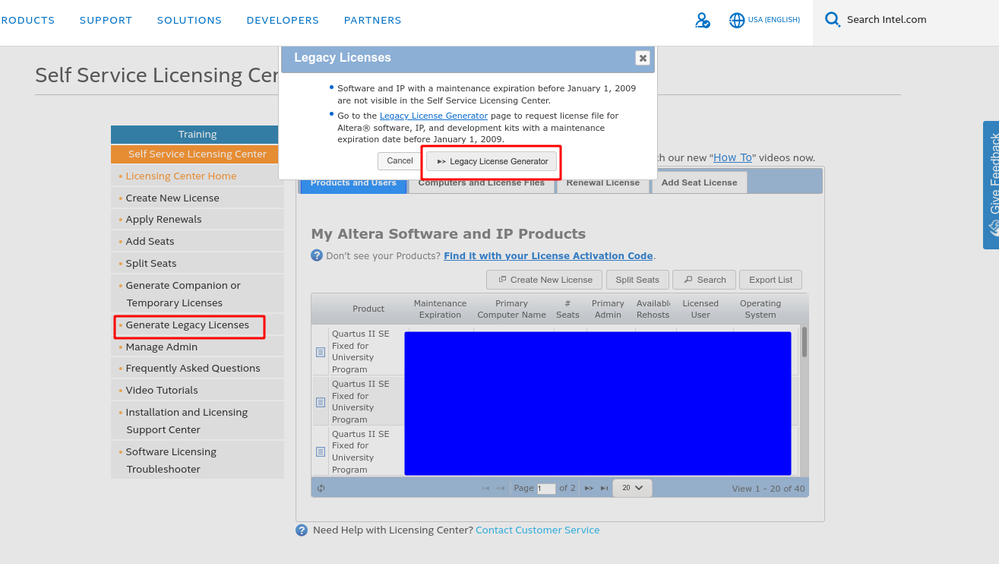Click Cancel in the Legacy Licenses dialog

(399, 161)
